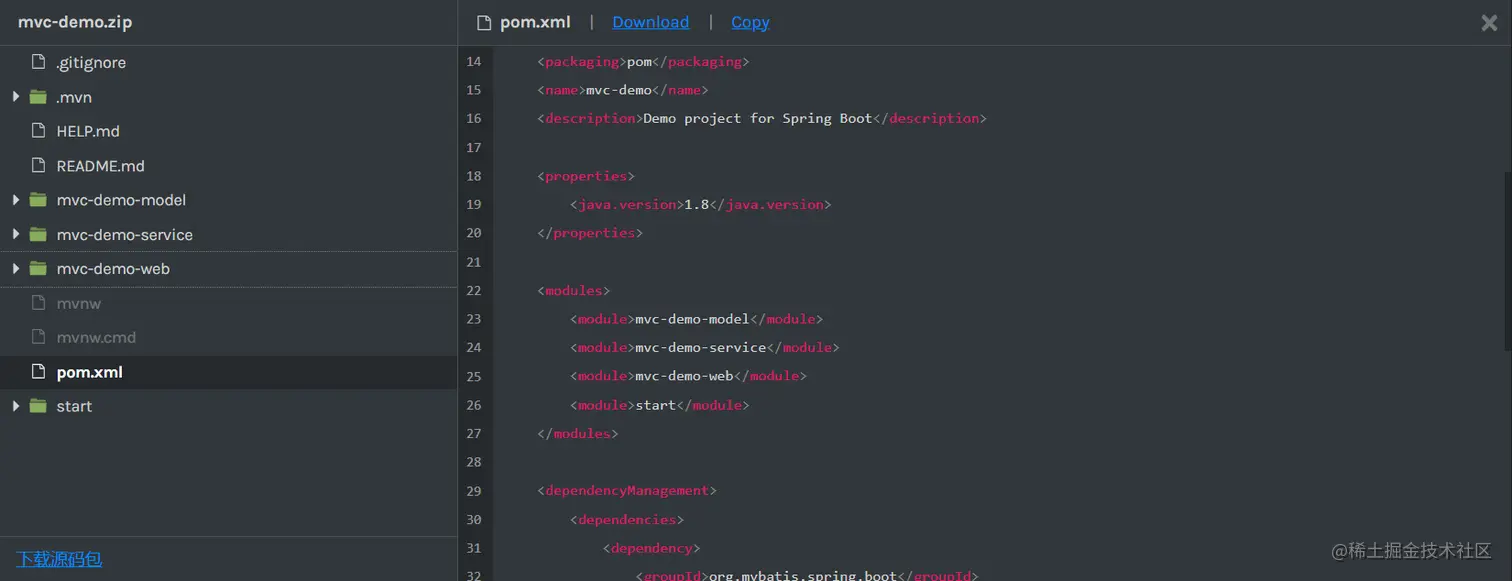Click the closing modules tag
Viewport: 1512px width, 581px height.
(x=578, y=433)
